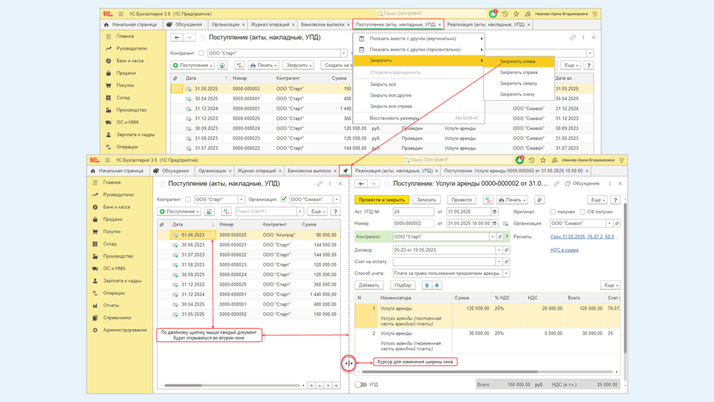
Task: Open 'НДС в сумме' link
Action: (564, 250)
